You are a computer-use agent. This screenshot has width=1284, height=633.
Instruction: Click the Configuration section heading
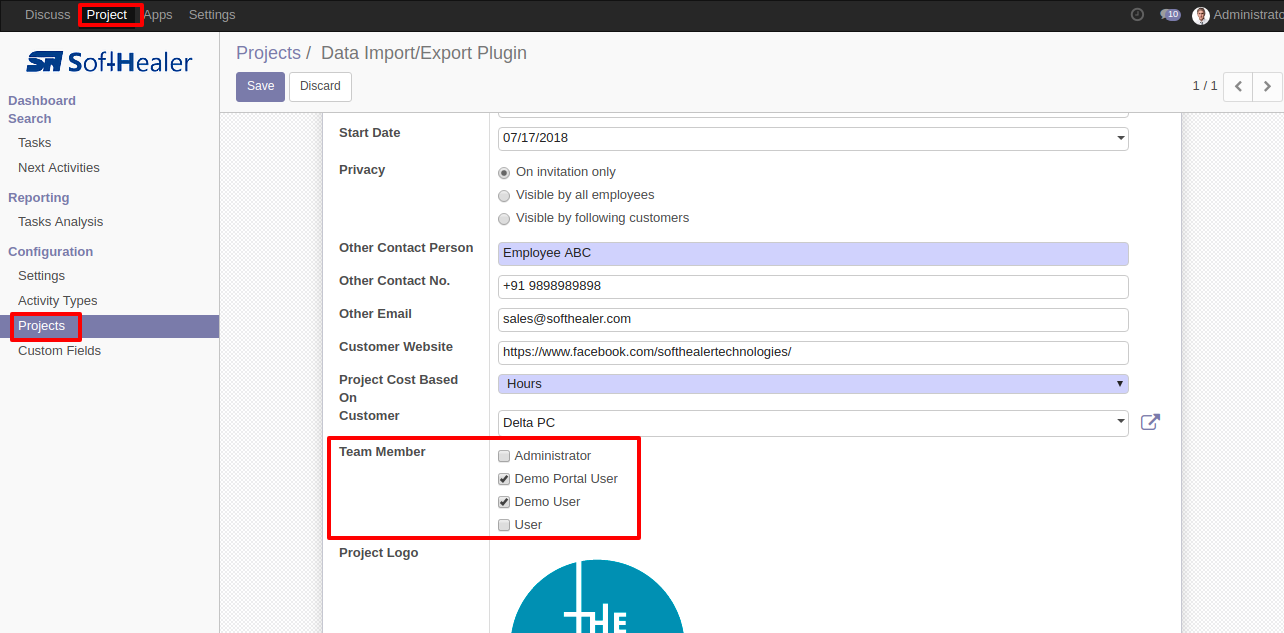coord(51,252)
